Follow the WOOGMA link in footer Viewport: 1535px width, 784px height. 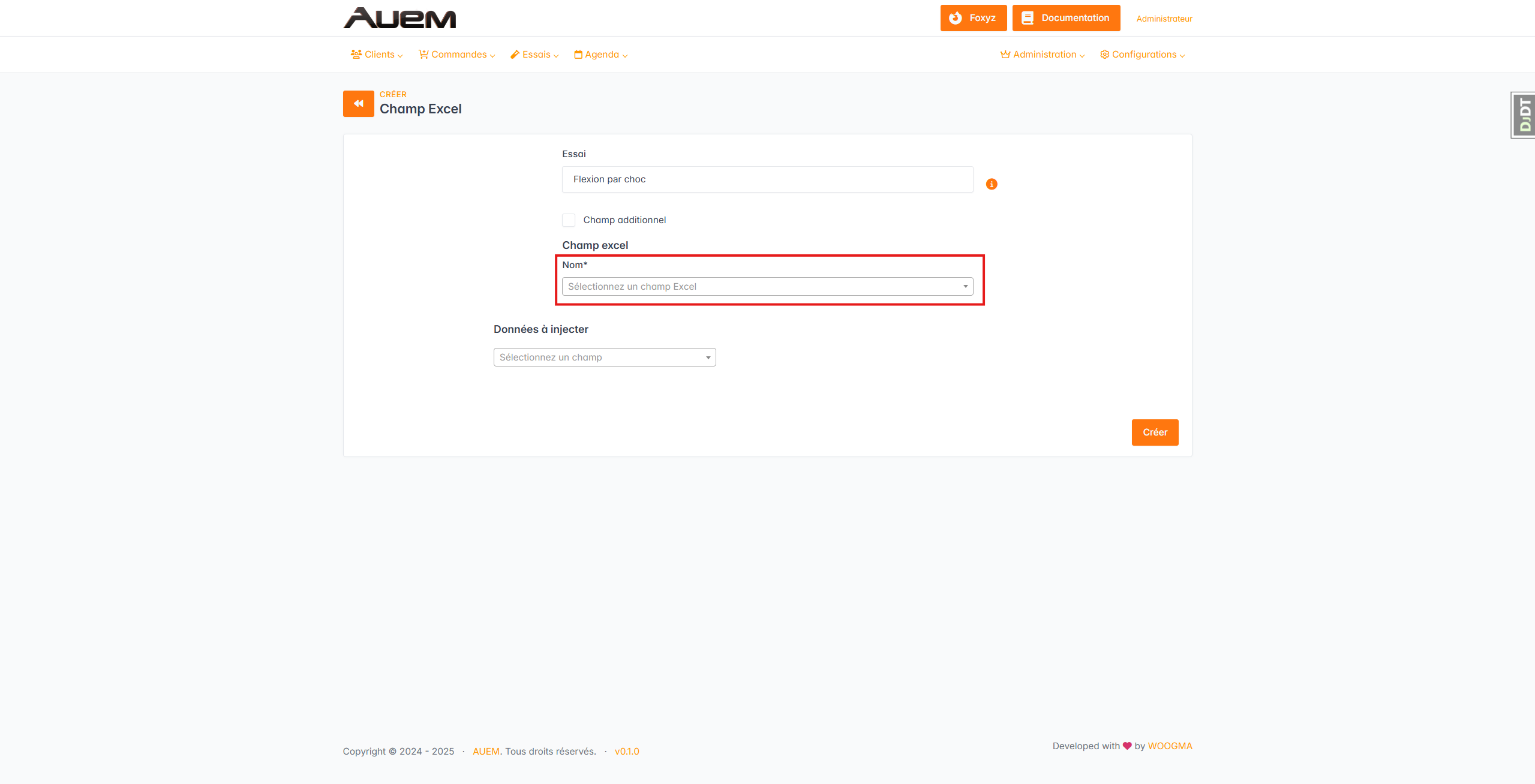1169,746
